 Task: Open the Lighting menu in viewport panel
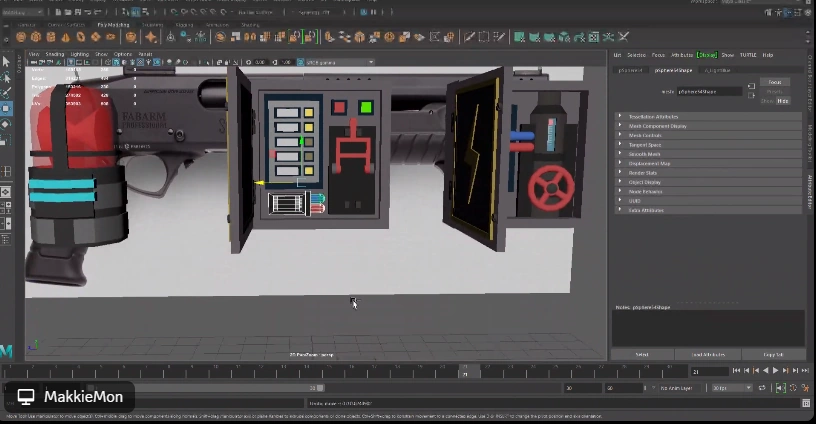pos(79,54)
